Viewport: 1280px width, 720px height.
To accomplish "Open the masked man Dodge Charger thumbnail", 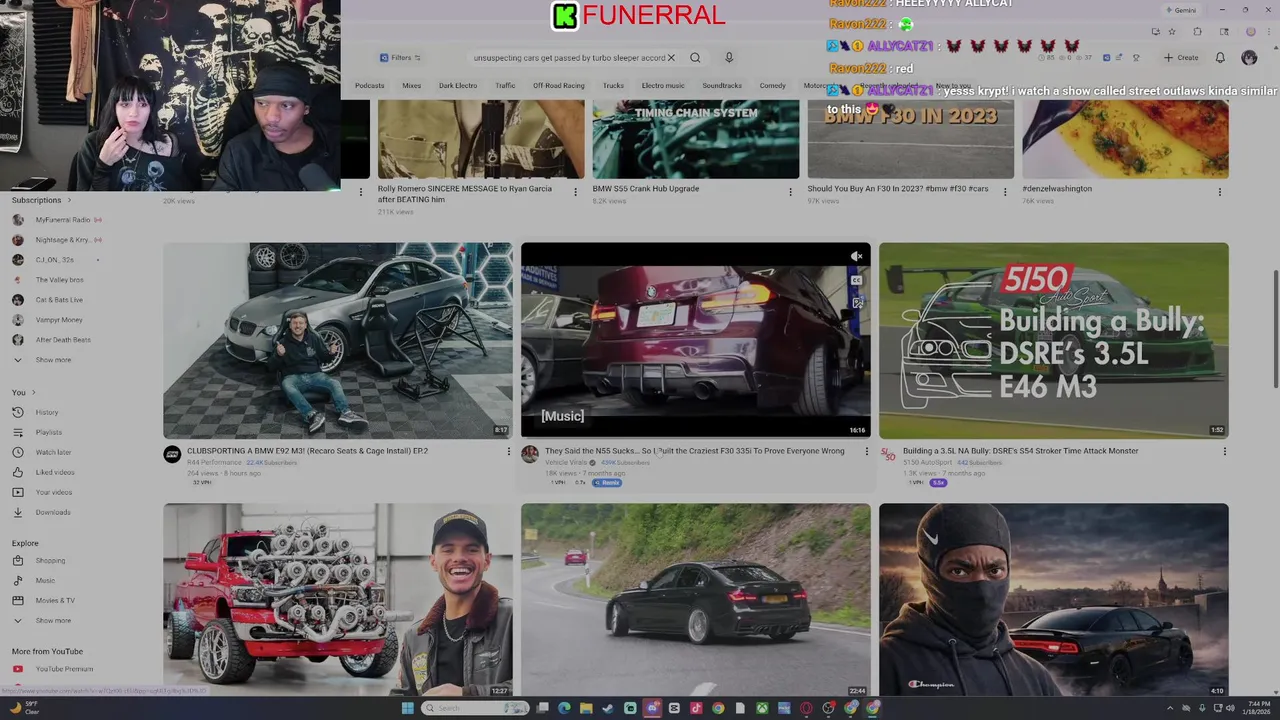I will click(1053, 599).
